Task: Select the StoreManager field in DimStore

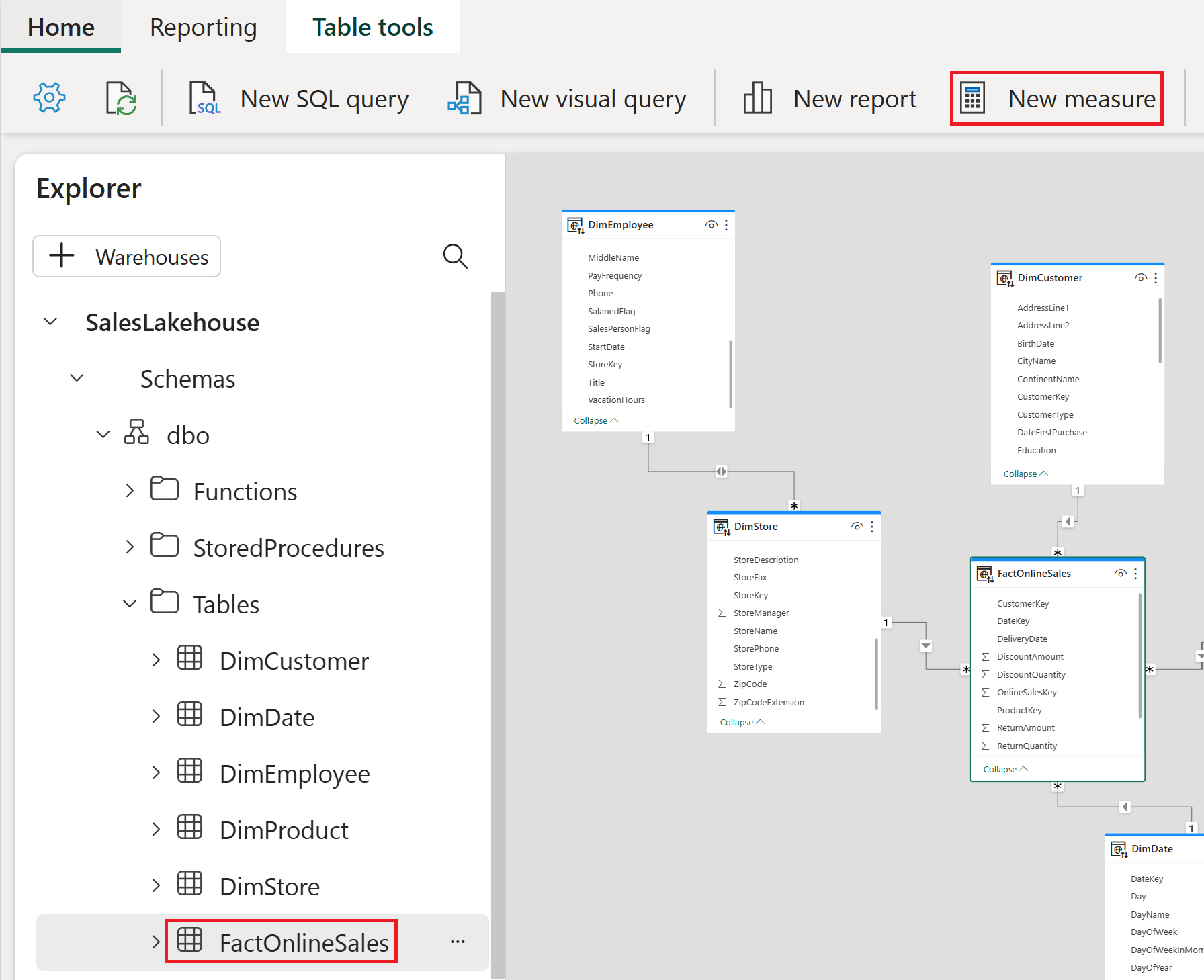Action: [761, 613]
